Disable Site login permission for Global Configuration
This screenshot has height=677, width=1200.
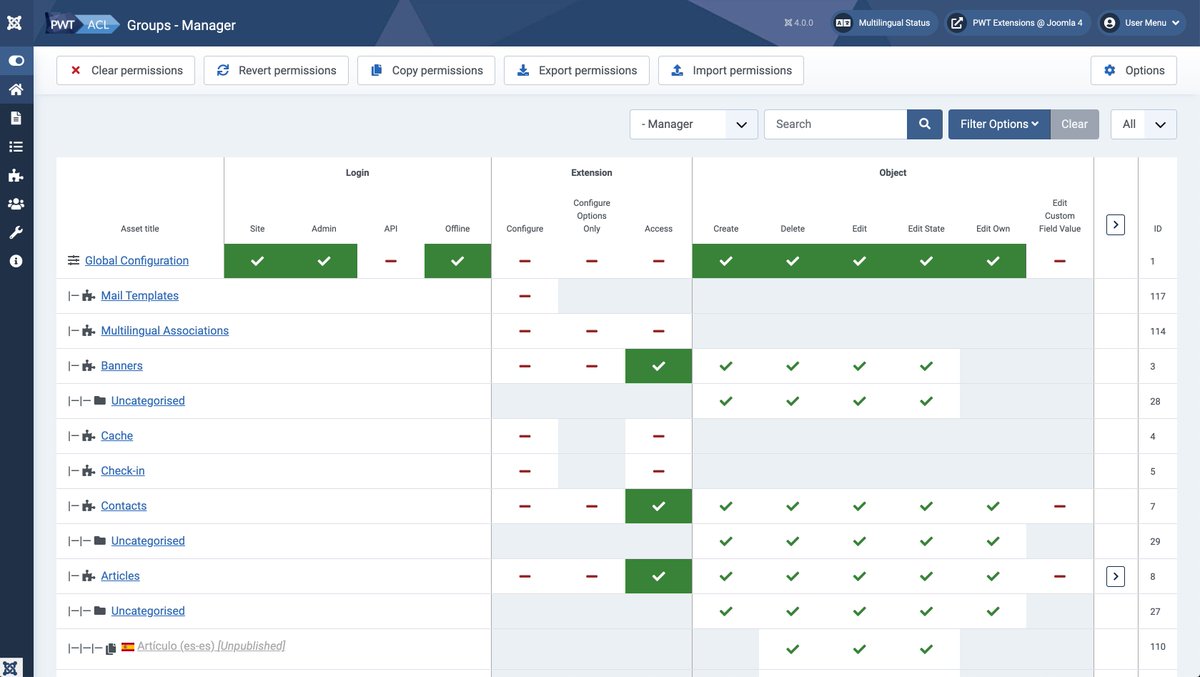click(256, 260)
